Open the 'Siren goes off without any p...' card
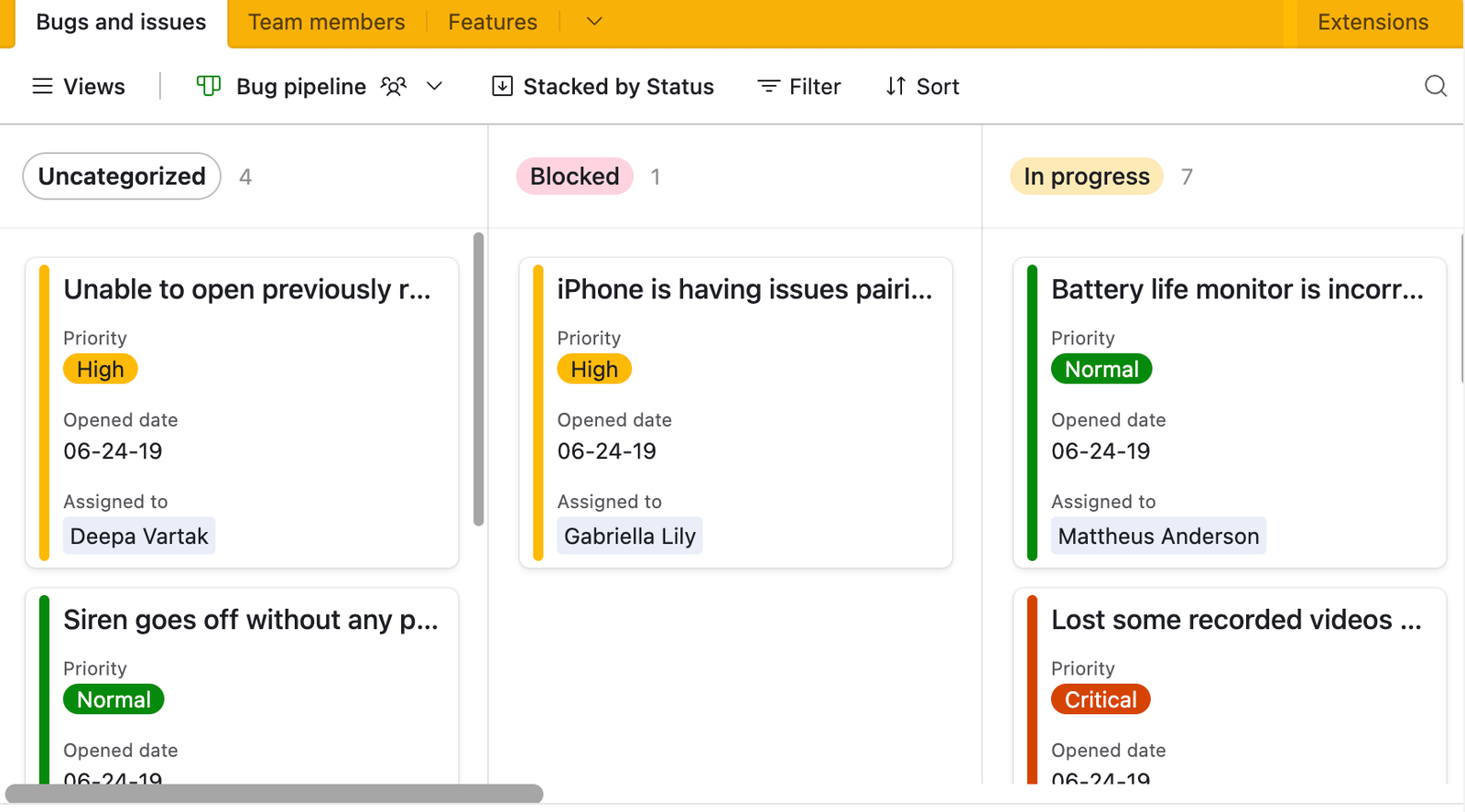 click(242, 686)
